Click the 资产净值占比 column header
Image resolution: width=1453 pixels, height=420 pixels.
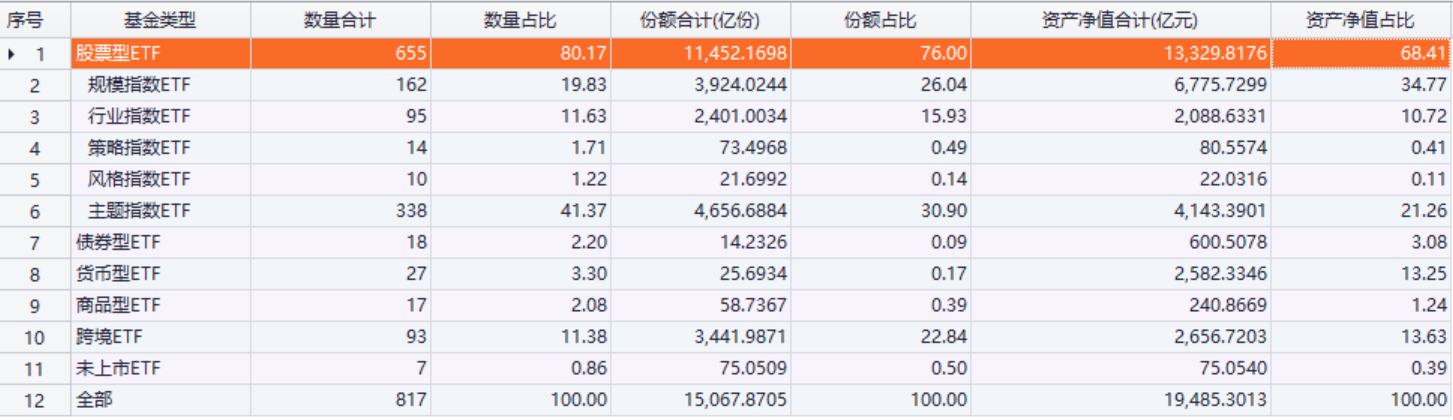pyautogui.click(x=1360, y=20)
